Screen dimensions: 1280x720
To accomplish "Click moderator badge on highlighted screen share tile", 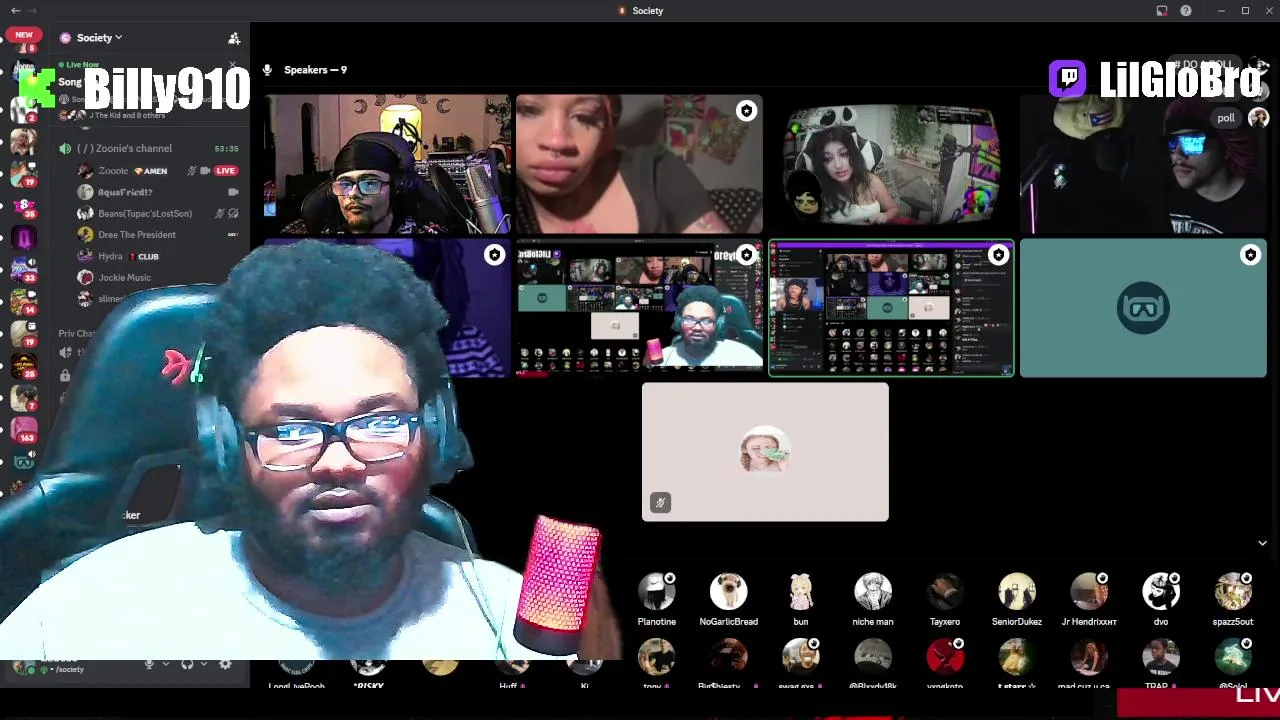I will coord(998,256).
